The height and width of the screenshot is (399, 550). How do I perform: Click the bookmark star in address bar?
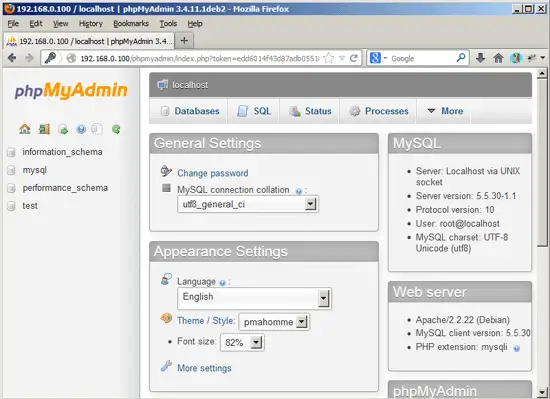[328, 58]
